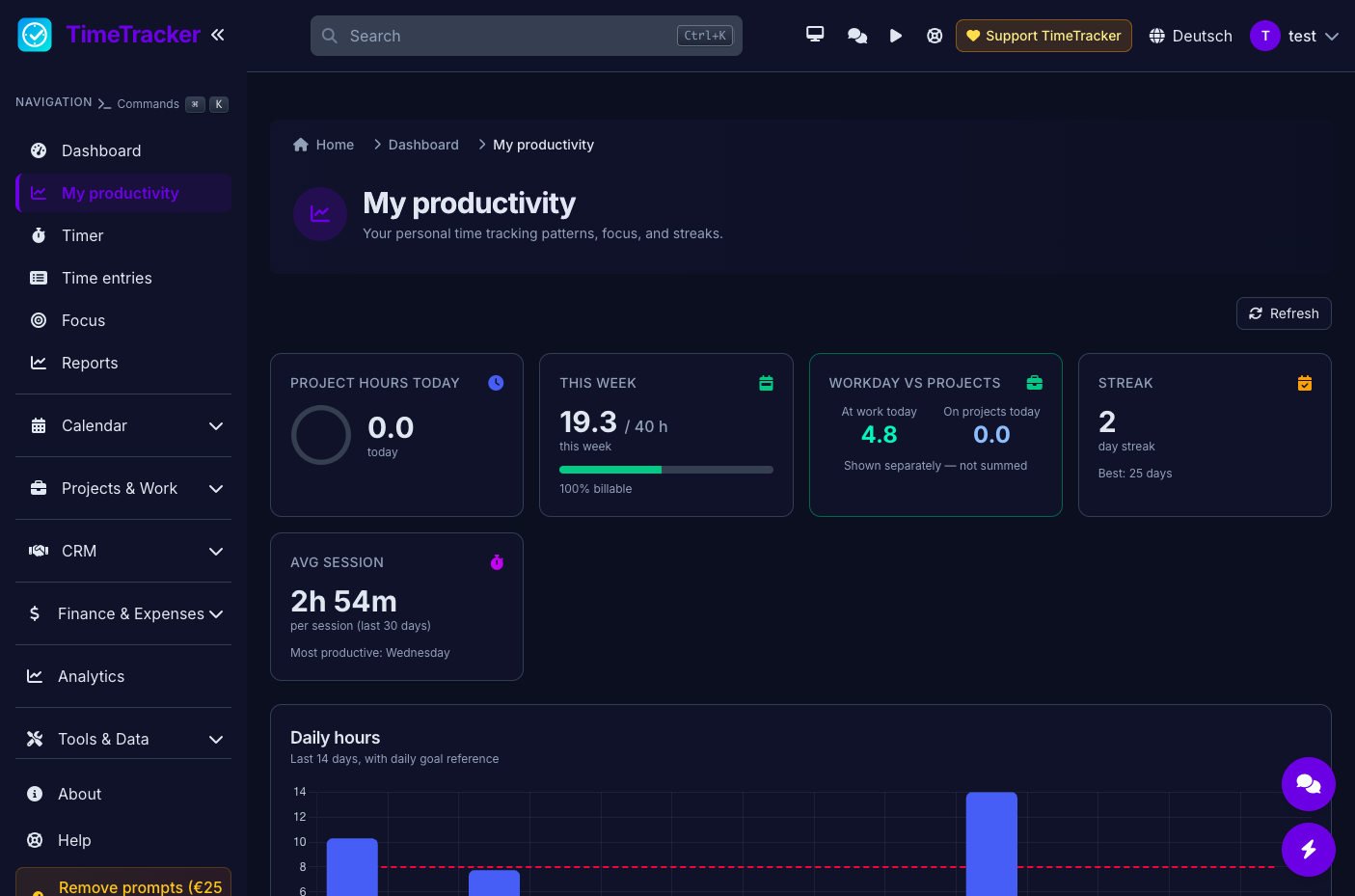Start timer with the play icon
The width and height of the screenshot is (1355, 896).
click(896, 36)
